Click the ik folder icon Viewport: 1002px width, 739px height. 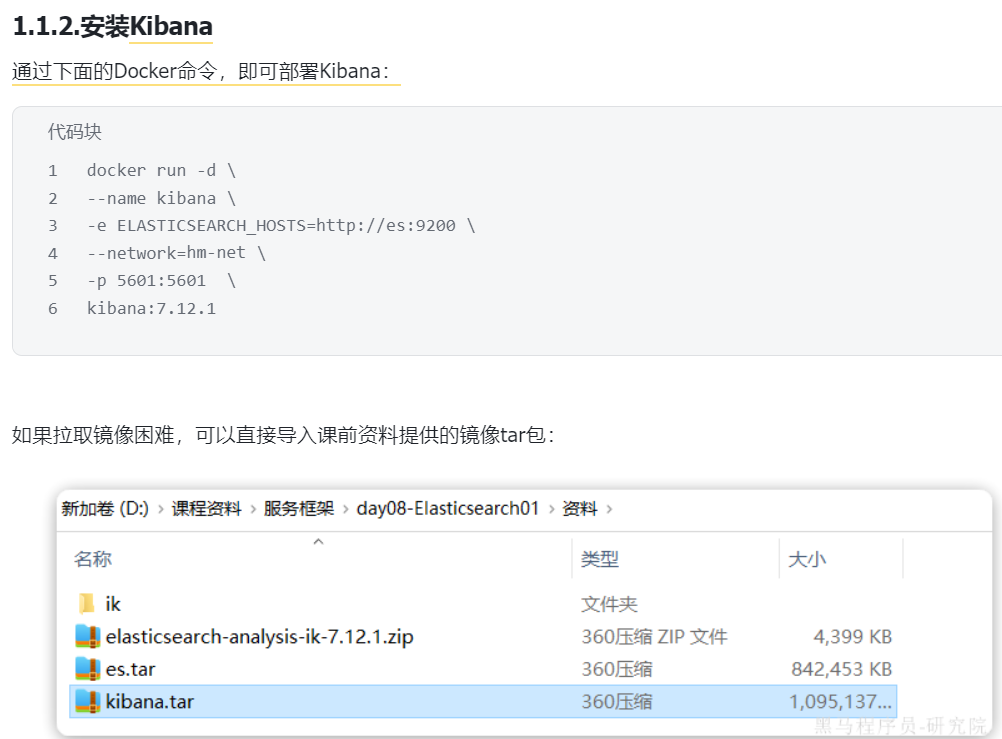pyautogui.click(x=87, y=603)
